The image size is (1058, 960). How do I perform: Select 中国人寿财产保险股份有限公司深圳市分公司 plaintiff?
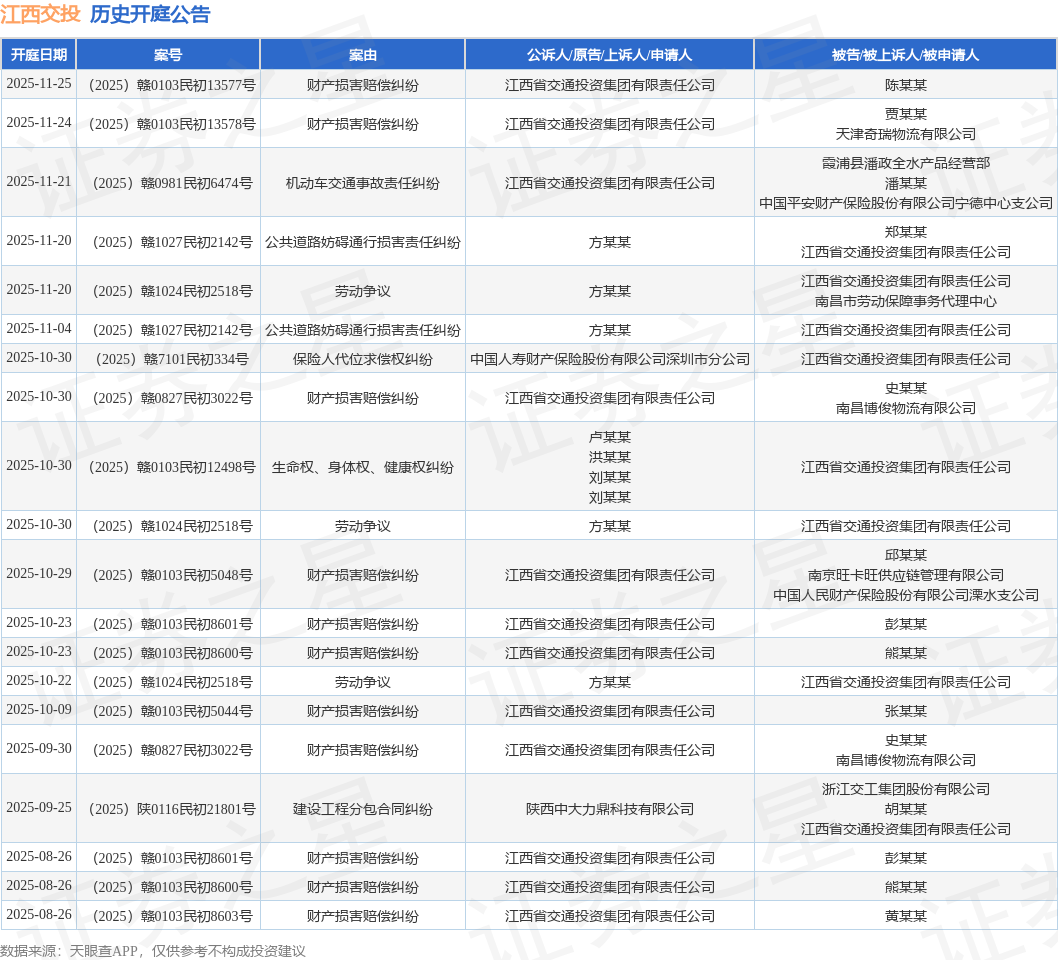(x=609, y=359)
